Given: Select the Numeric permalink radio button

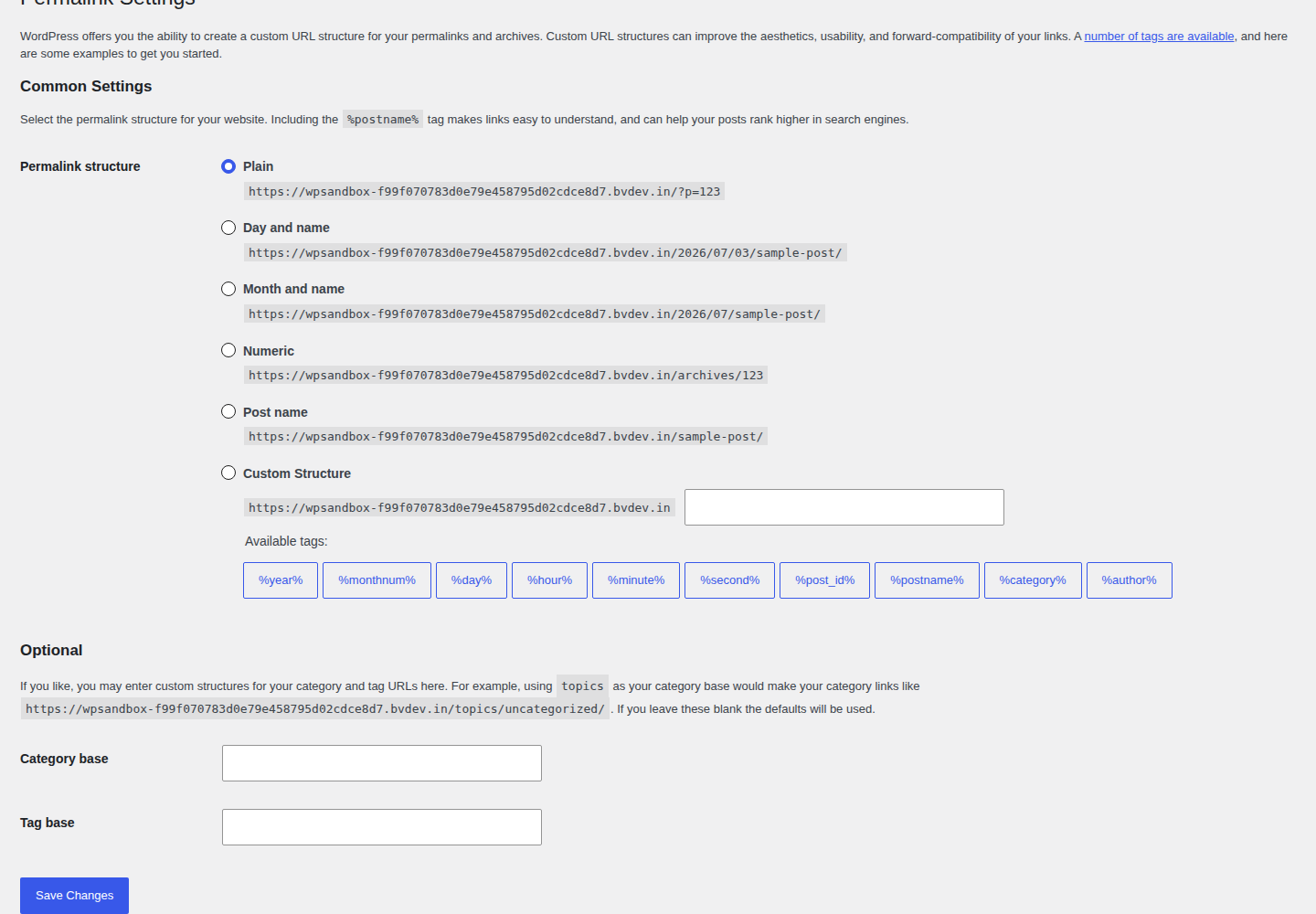Looking at the screenshot, I should (228, 350).
